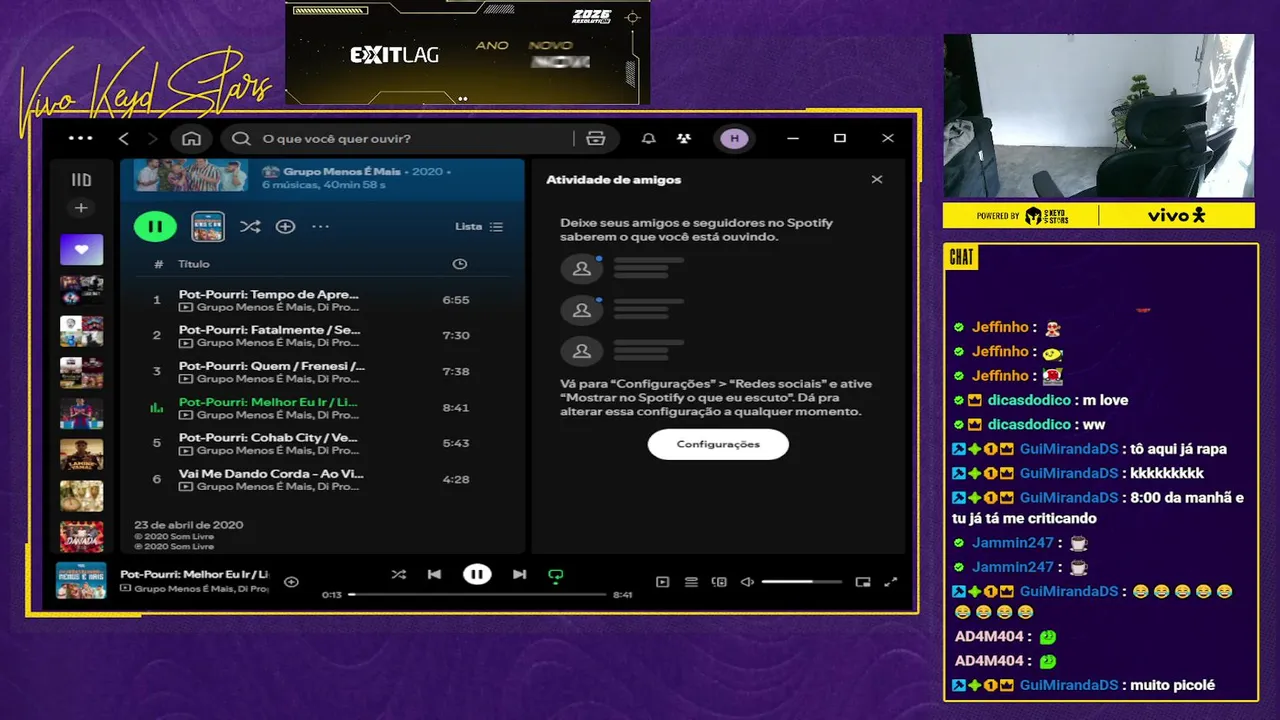Image resolution: width=1280 pixels, height=720 pixels.
Task: Connect to a device icon
Action: (719, 582)
